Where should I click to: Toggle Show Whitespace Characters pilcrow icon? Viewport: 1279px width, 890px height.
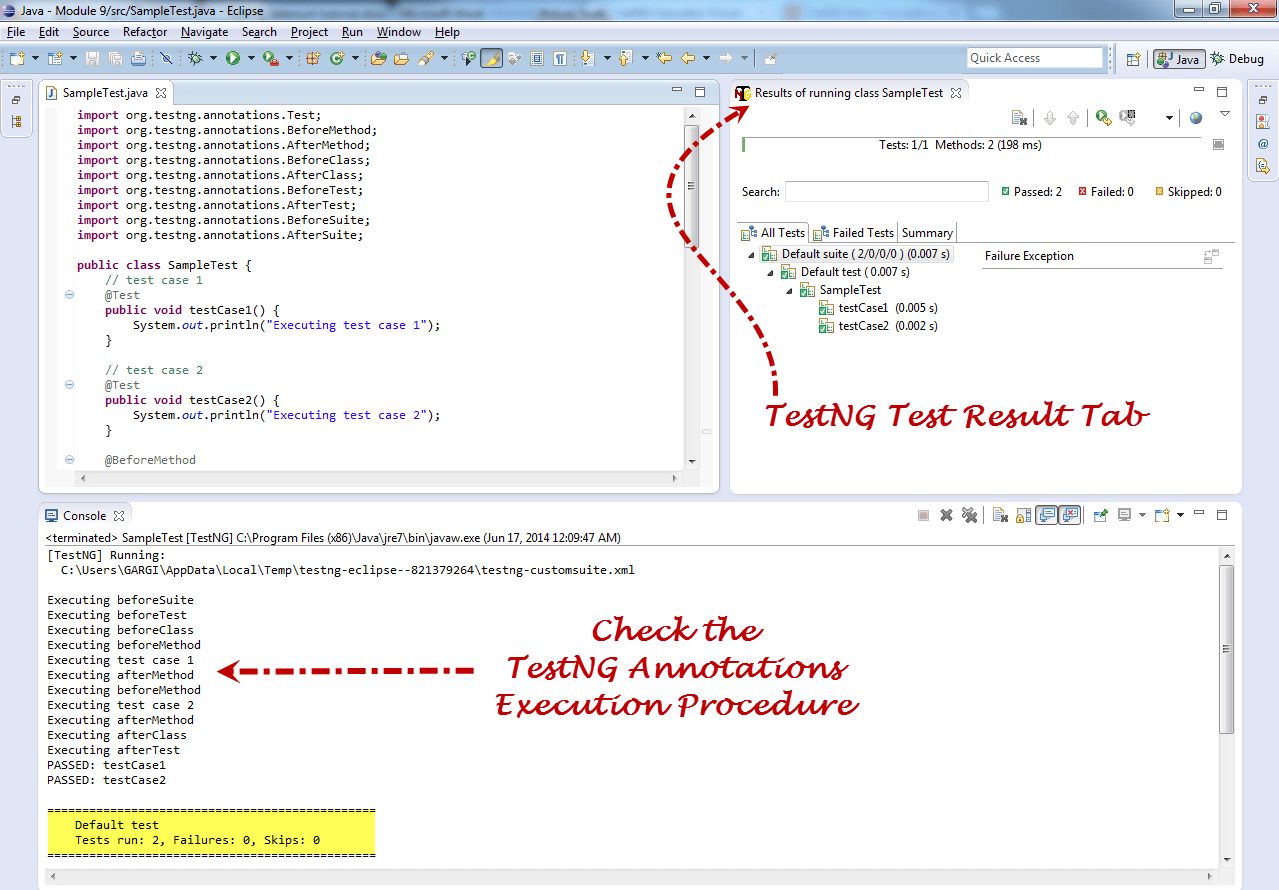coord(560,58)
